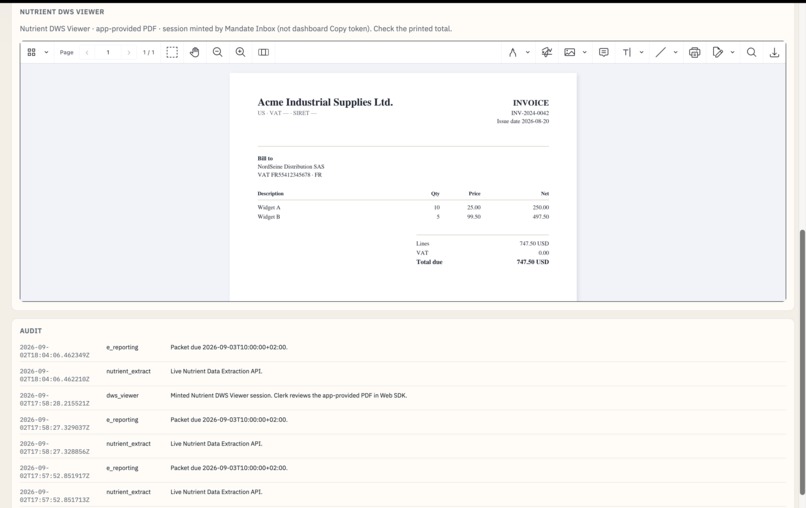
Task: Click the VAT 0.00 amount
Action: tap(543, 253)
